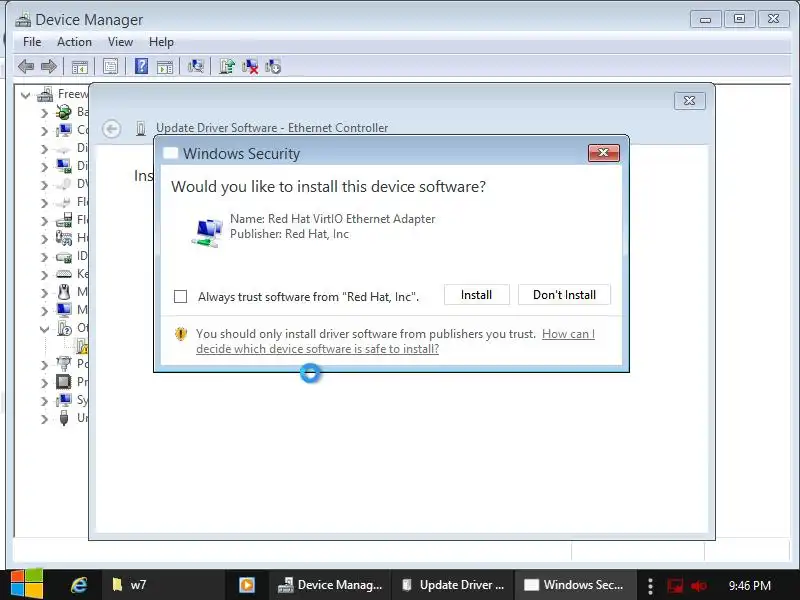
Task: Expand the Keyboards (Ke) tree category
Action: tap(44, 275)
